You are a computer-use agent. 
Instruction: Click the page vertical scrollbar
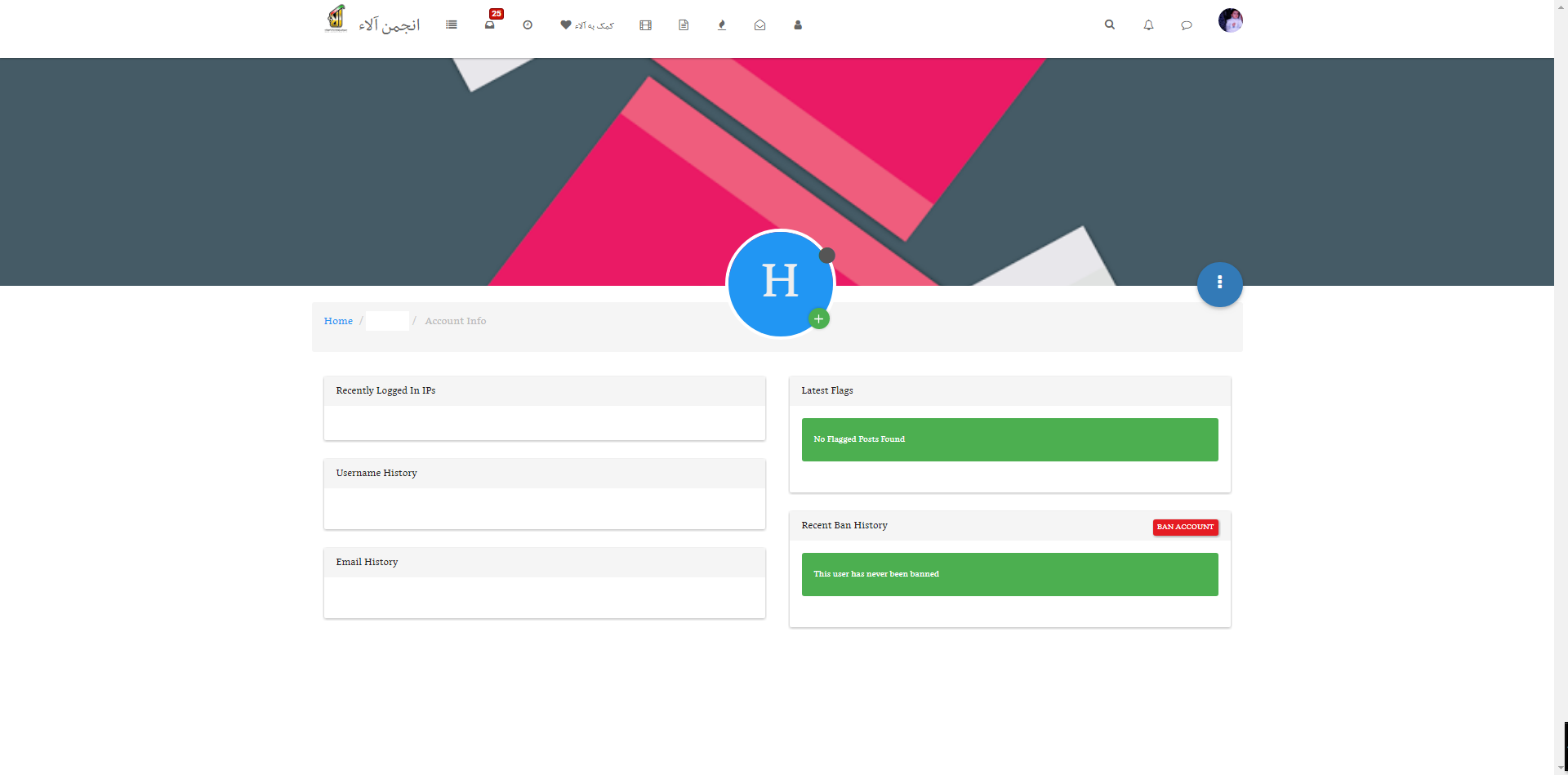point(1561,387)
